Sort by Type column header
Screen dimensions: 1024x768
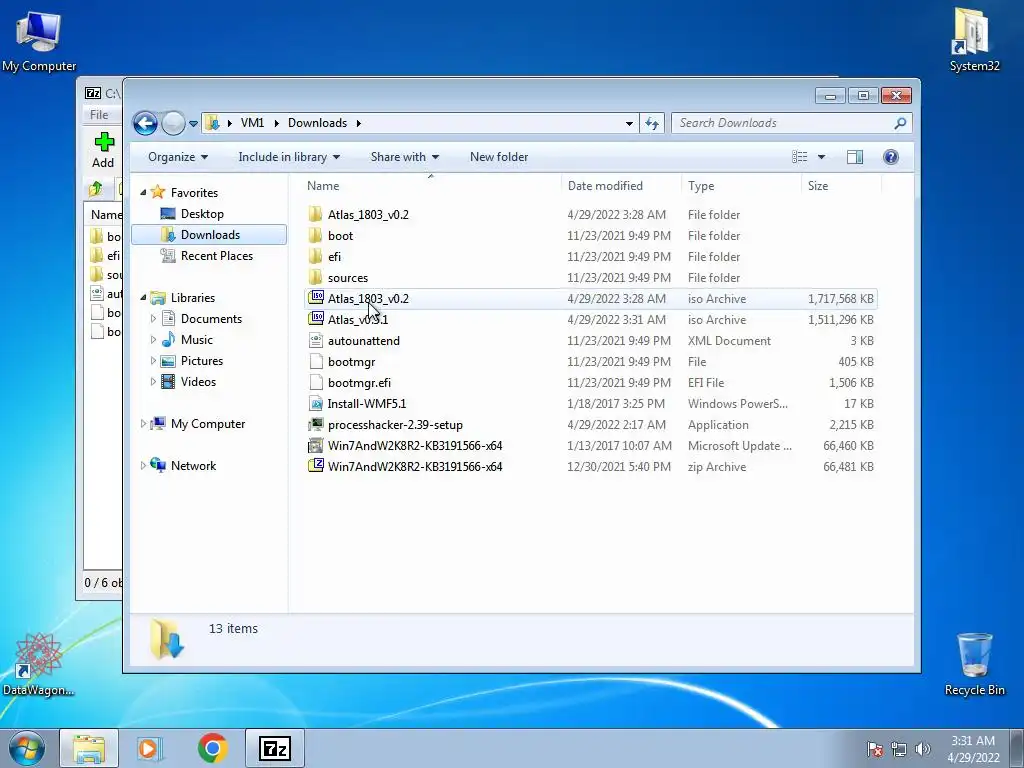point(741,185)
